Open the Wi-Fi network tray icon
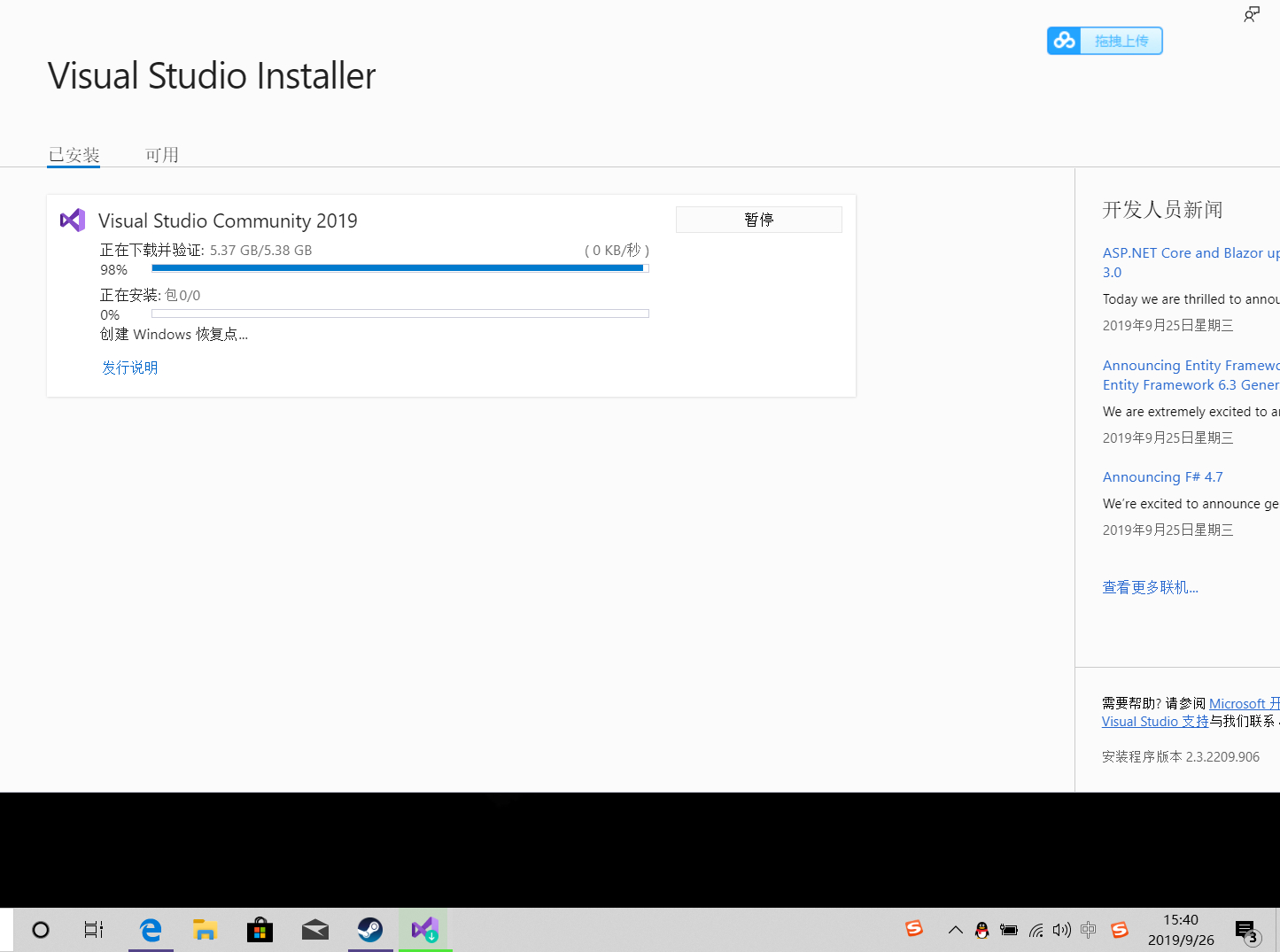This screenshot has width=1280, height=952. [x=1036, y=930]
